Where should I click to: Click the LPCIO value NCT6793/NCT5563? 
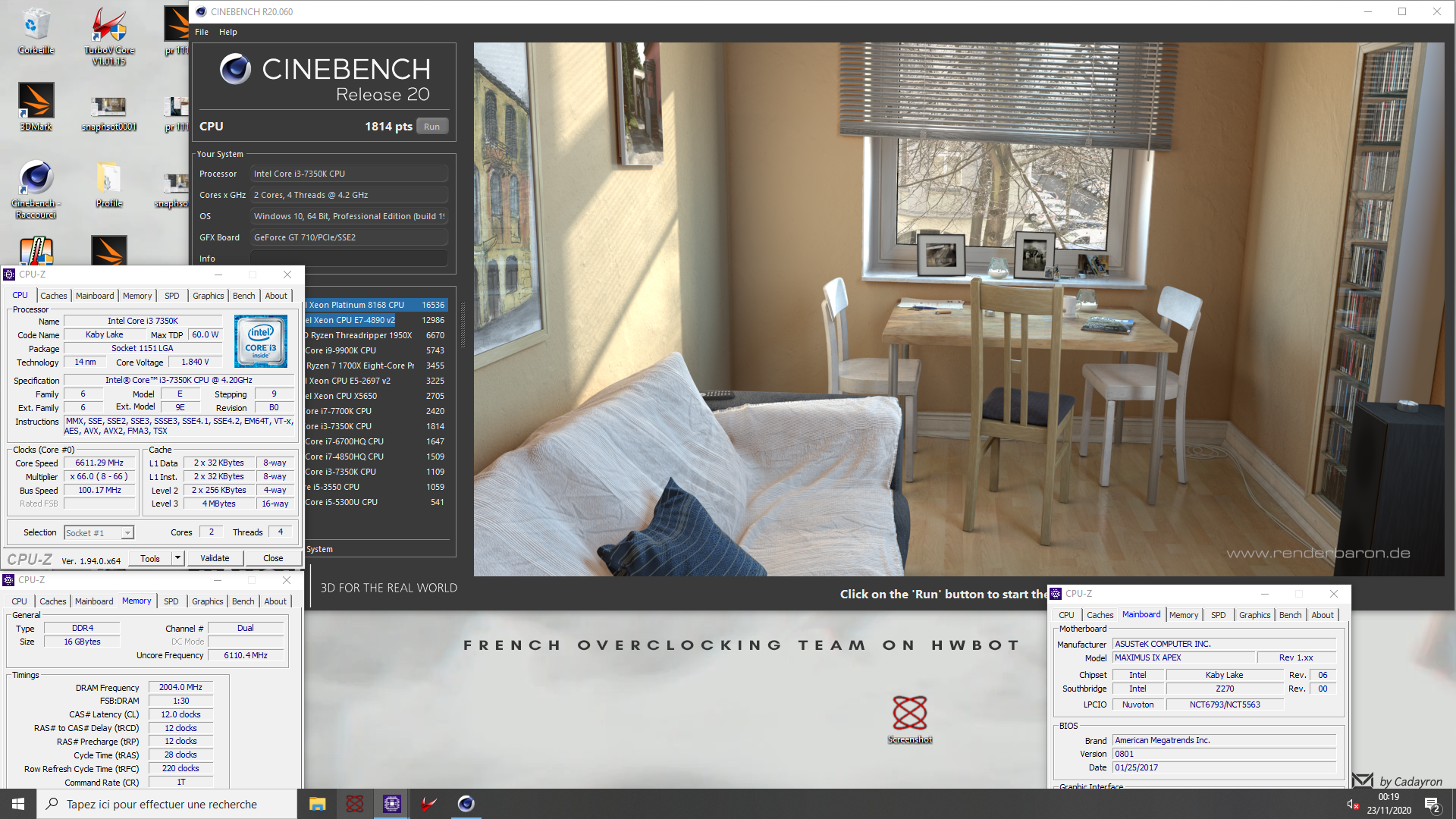click(1224, 704)
